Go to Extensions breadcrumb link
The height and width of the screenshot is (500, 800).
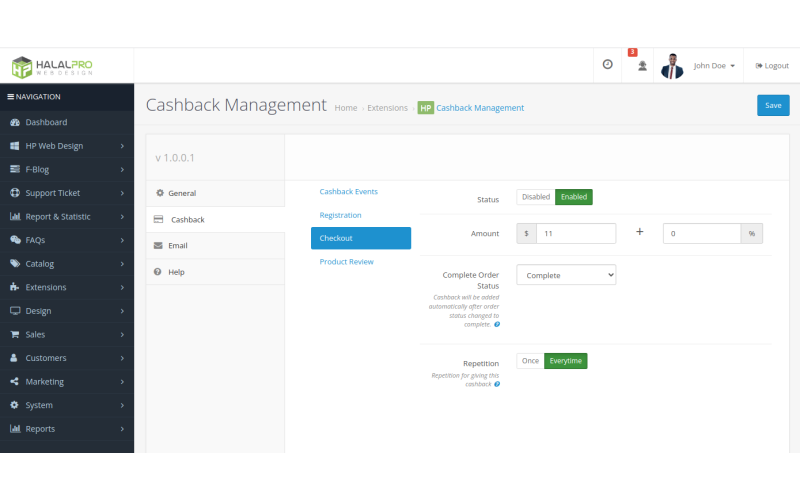387,108
